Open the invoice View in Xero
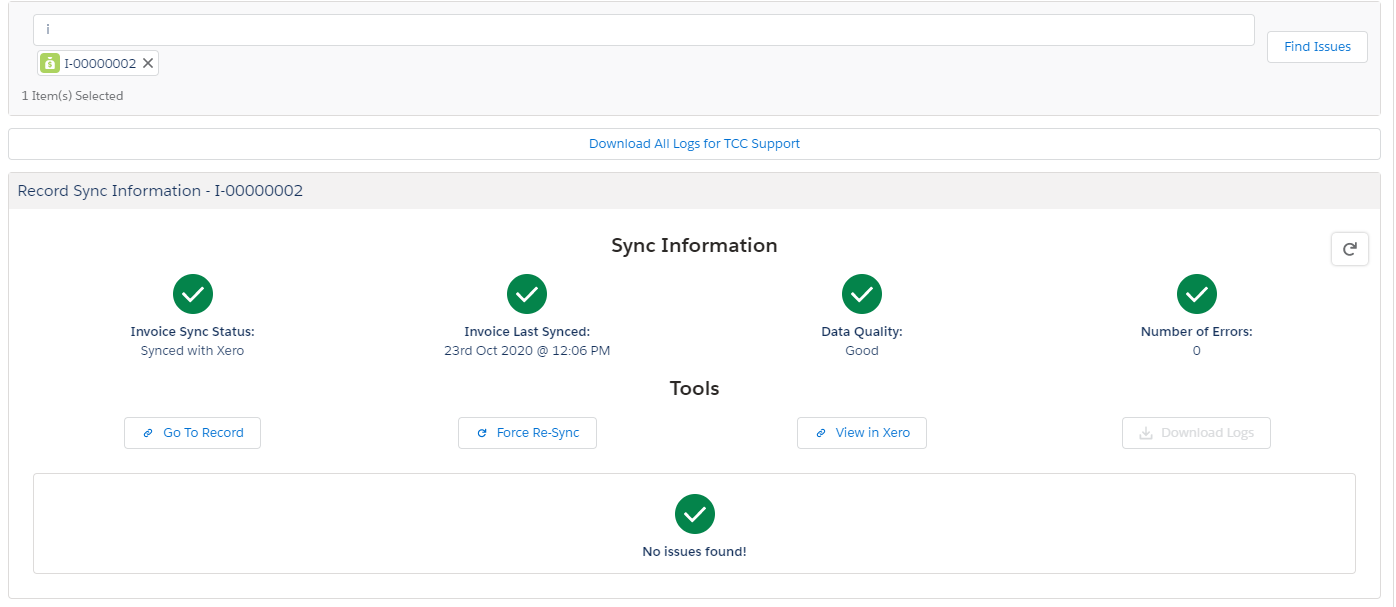Screen dimensions: 1396x607 pos(861,432)
